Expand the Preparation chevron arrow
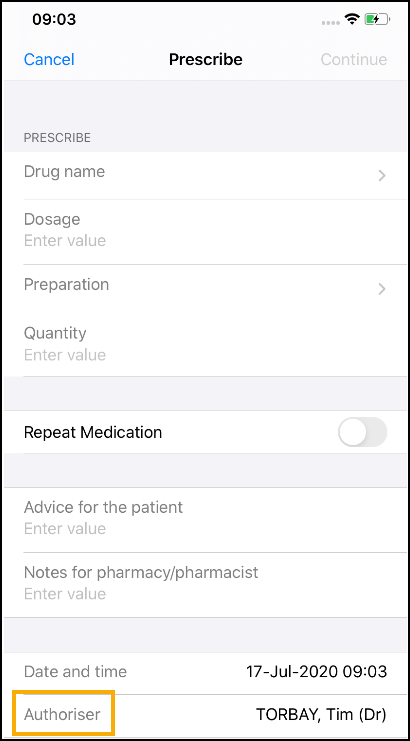410x741 pixels. [382, 289]
